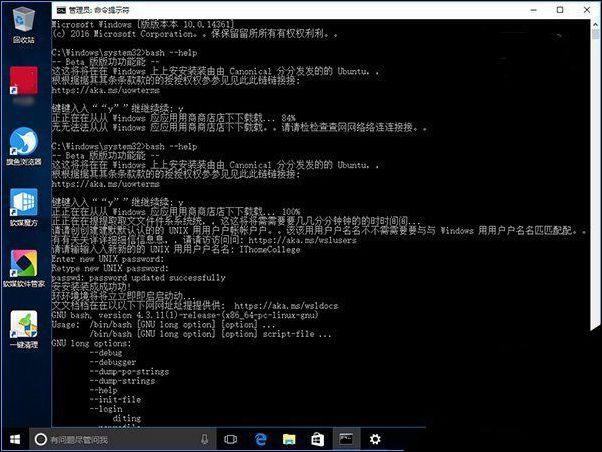Click the 'GNU long options:' line
The width and height of the screenshot is (602, 452).
[x=91, y=343]
